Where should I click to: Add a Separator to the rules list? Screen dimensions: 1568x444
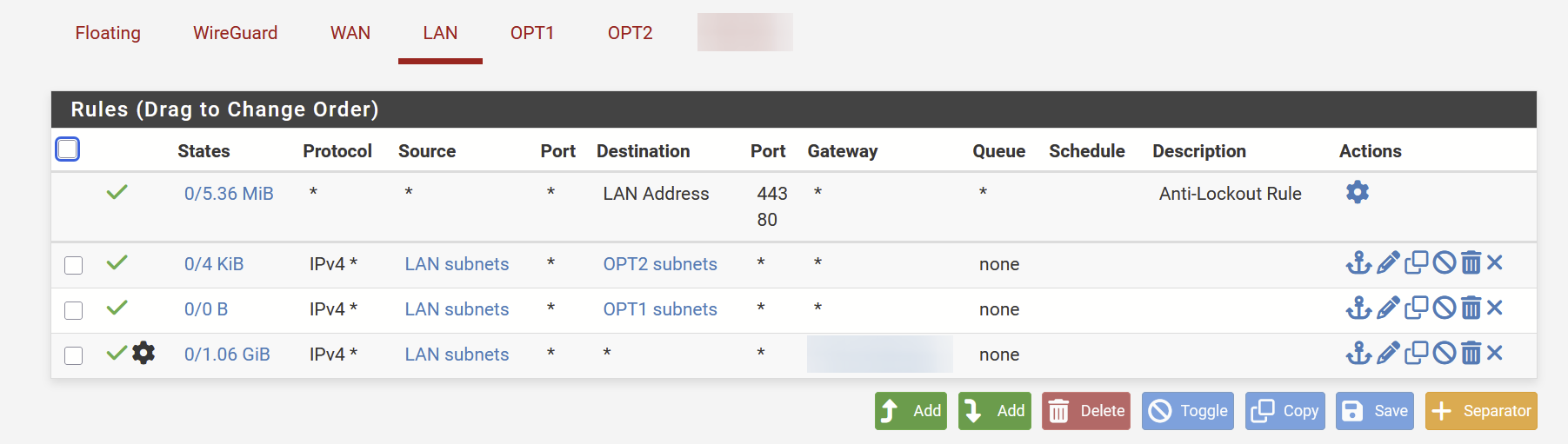point(1481,411)
